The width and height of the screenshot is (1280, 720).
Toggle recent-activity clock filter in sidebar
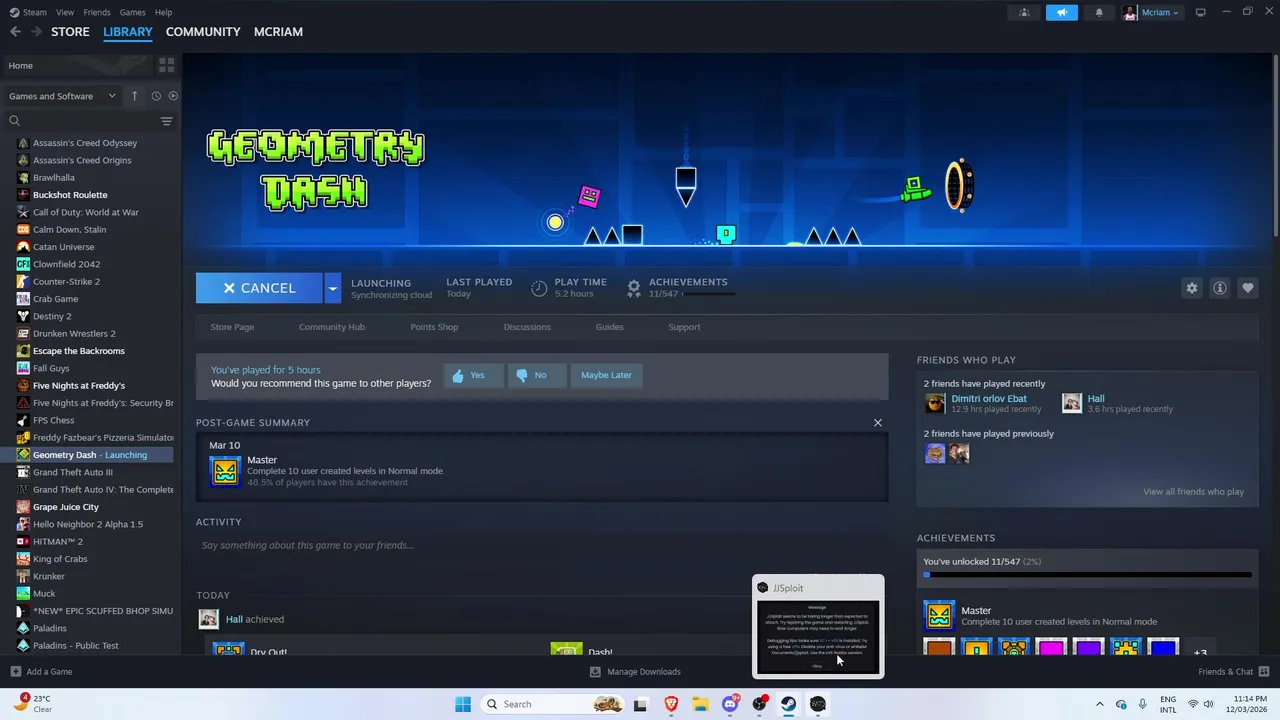coord(156,96)
